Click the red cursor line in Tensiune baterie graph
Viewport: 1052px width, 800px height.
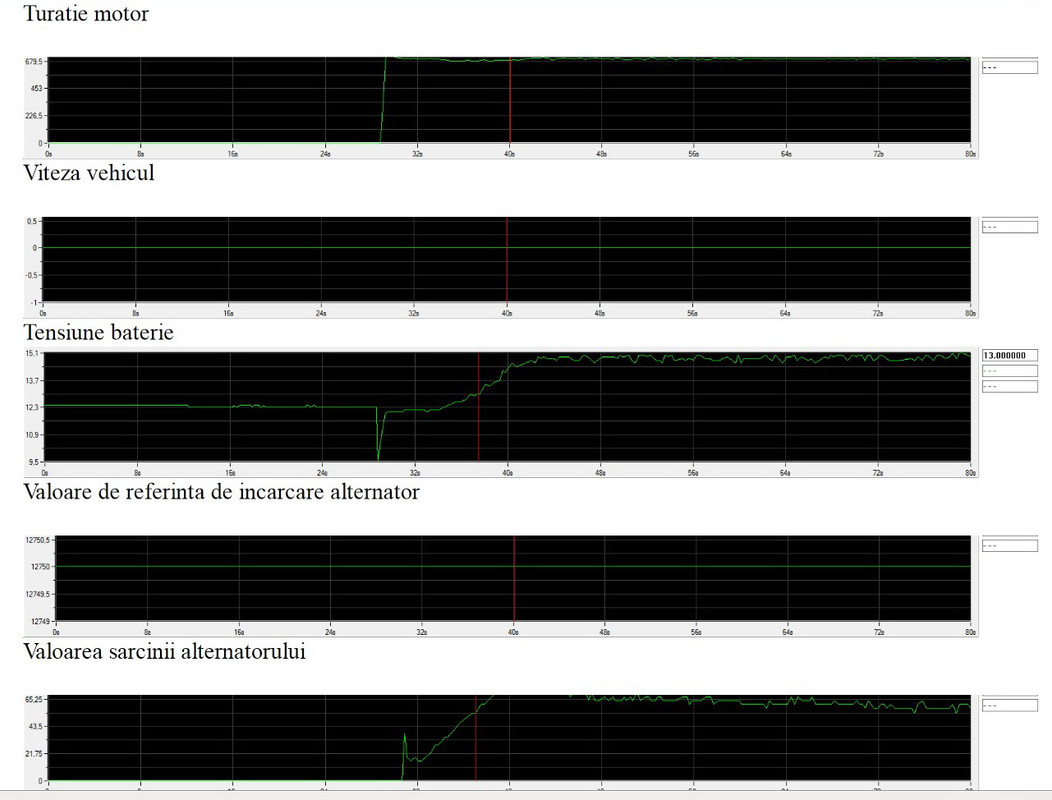(x=478, y=407)
